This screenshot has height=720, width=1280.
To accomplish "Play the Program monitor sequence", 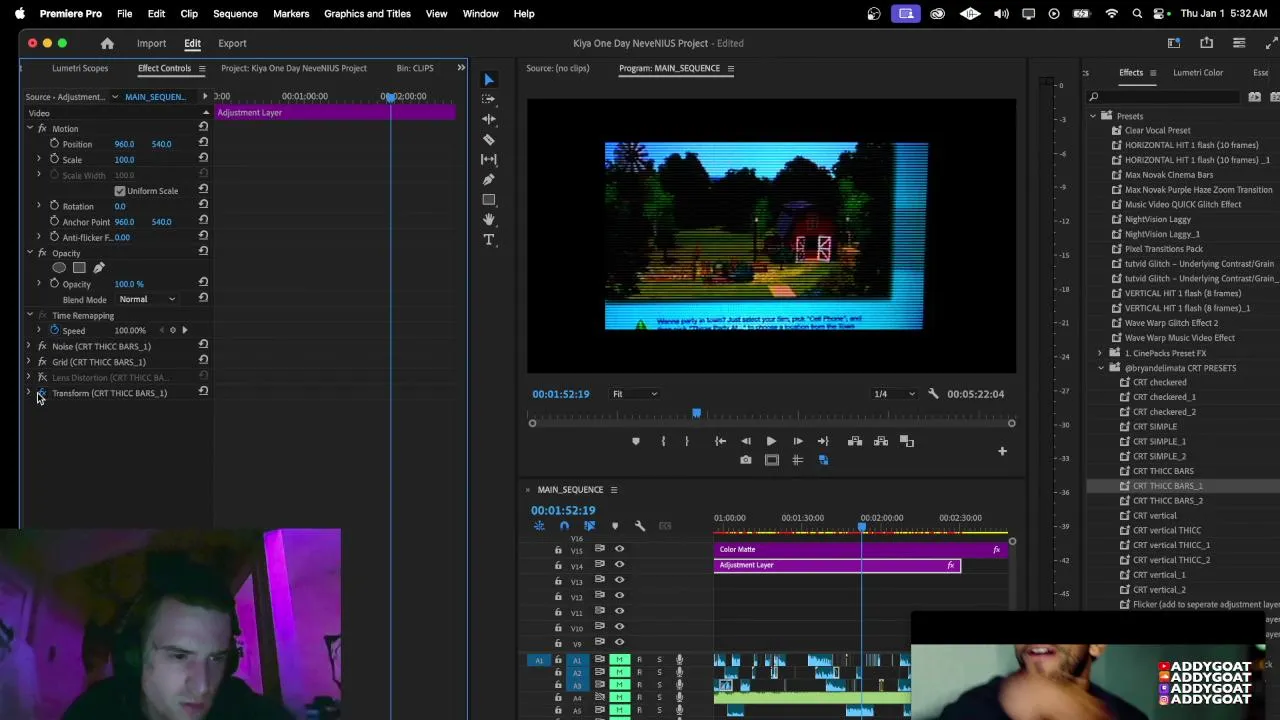I will tap(771, 441).
